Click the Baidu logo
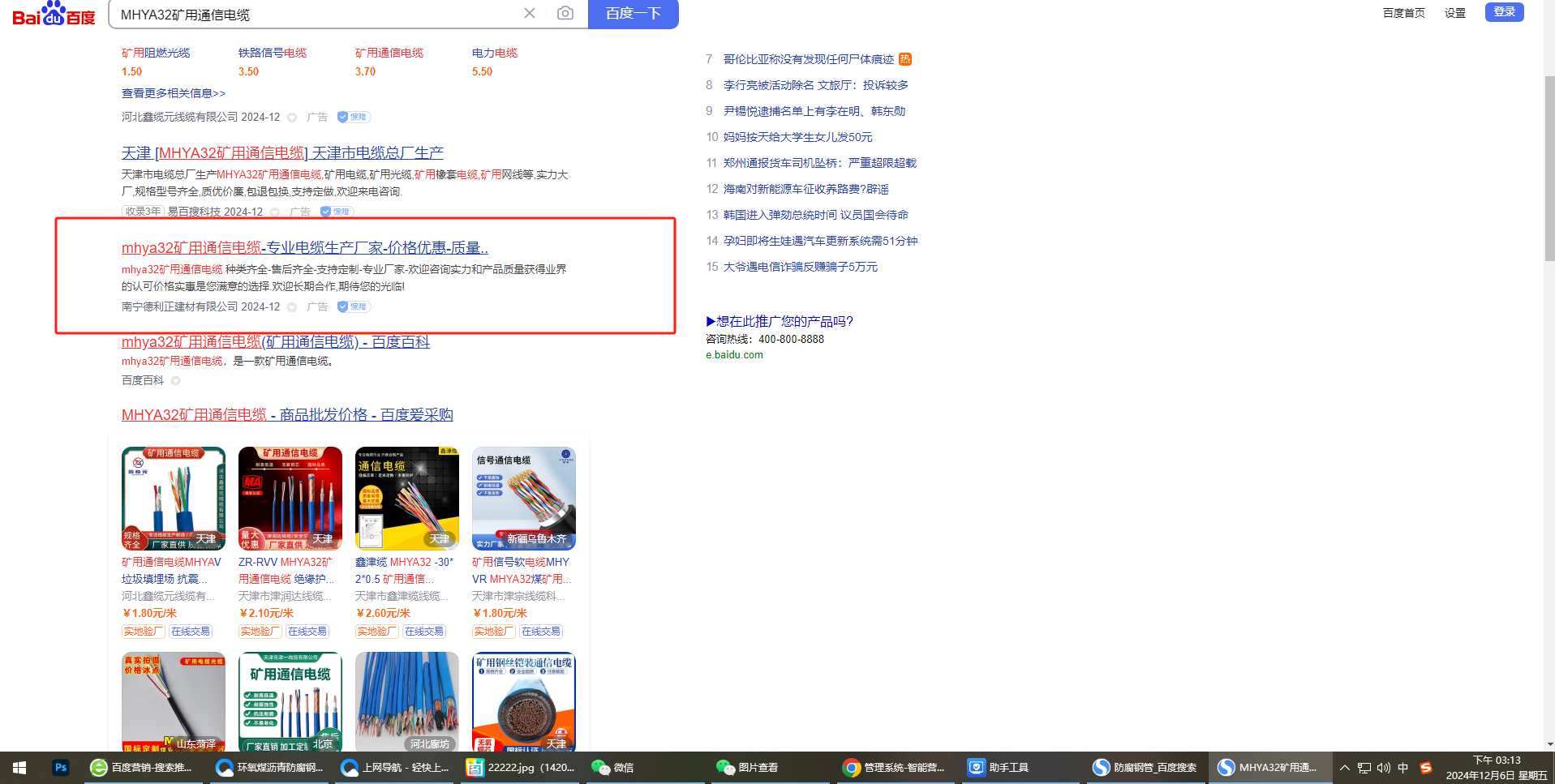Screen dimensions: 1555x784 coord(54,14)
